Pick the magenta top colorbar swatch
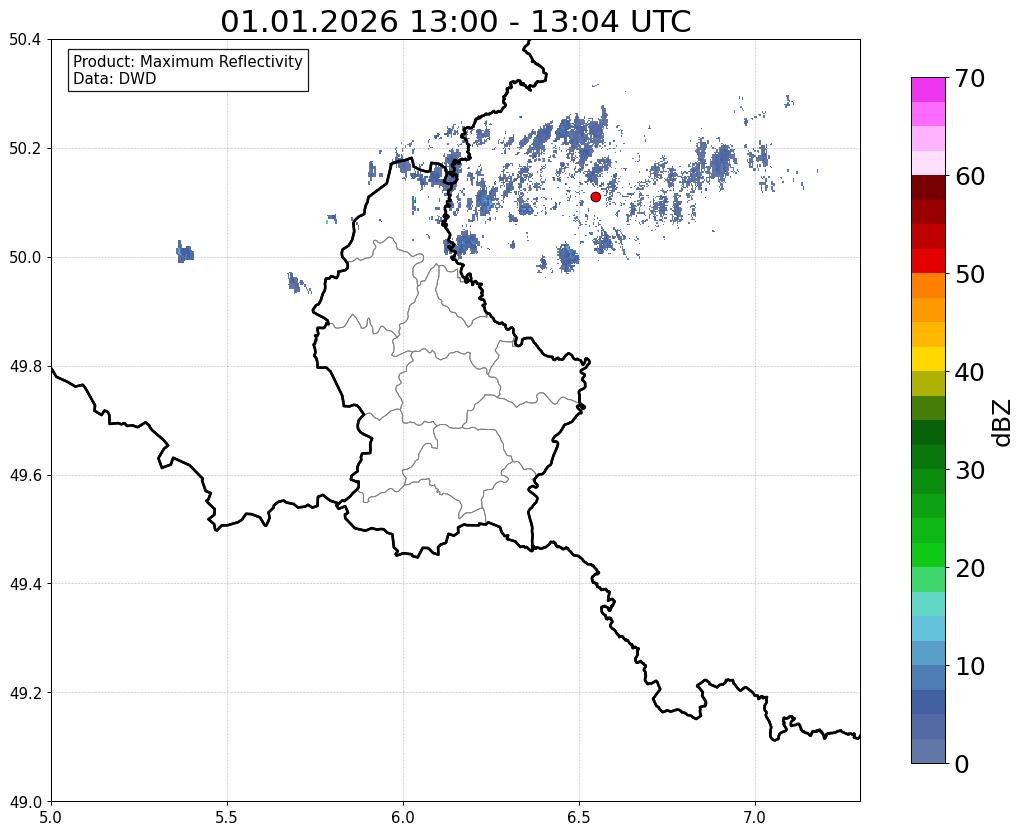 coord(928,90)
